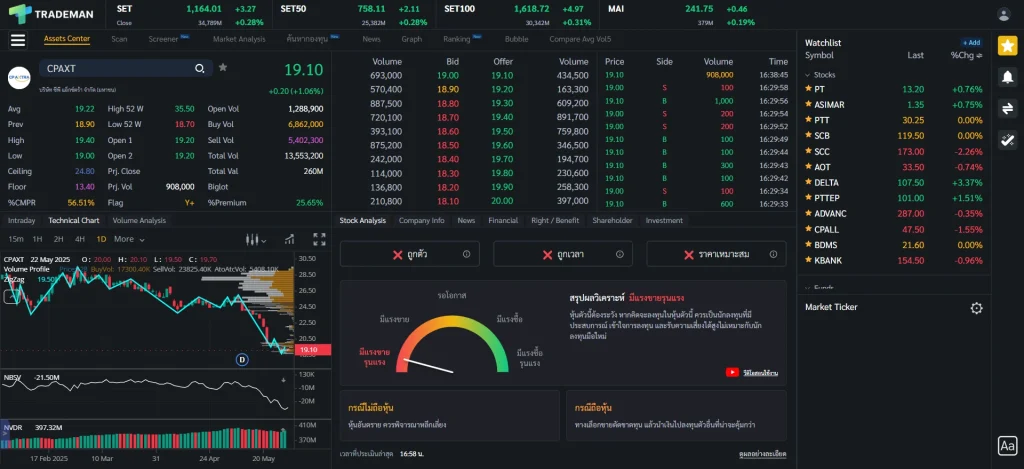Open the chart indicators icon

click(289, 239)
